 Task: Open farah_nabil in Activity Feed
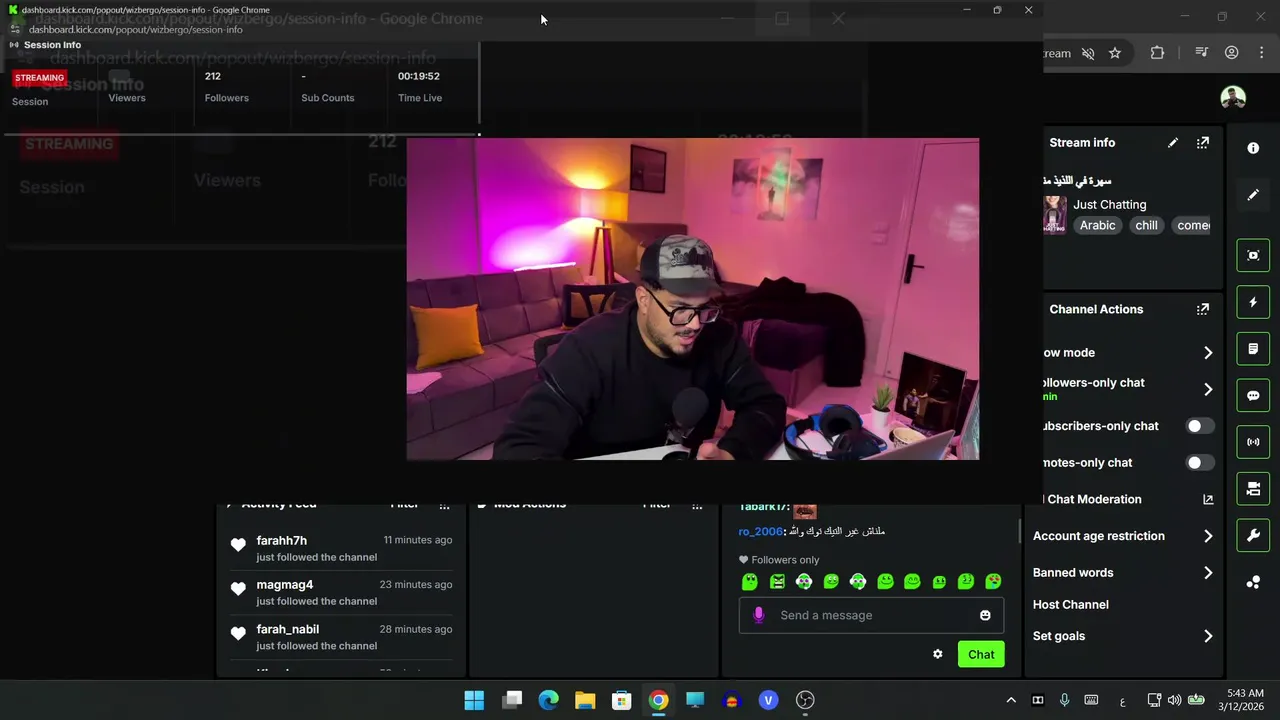288,629
